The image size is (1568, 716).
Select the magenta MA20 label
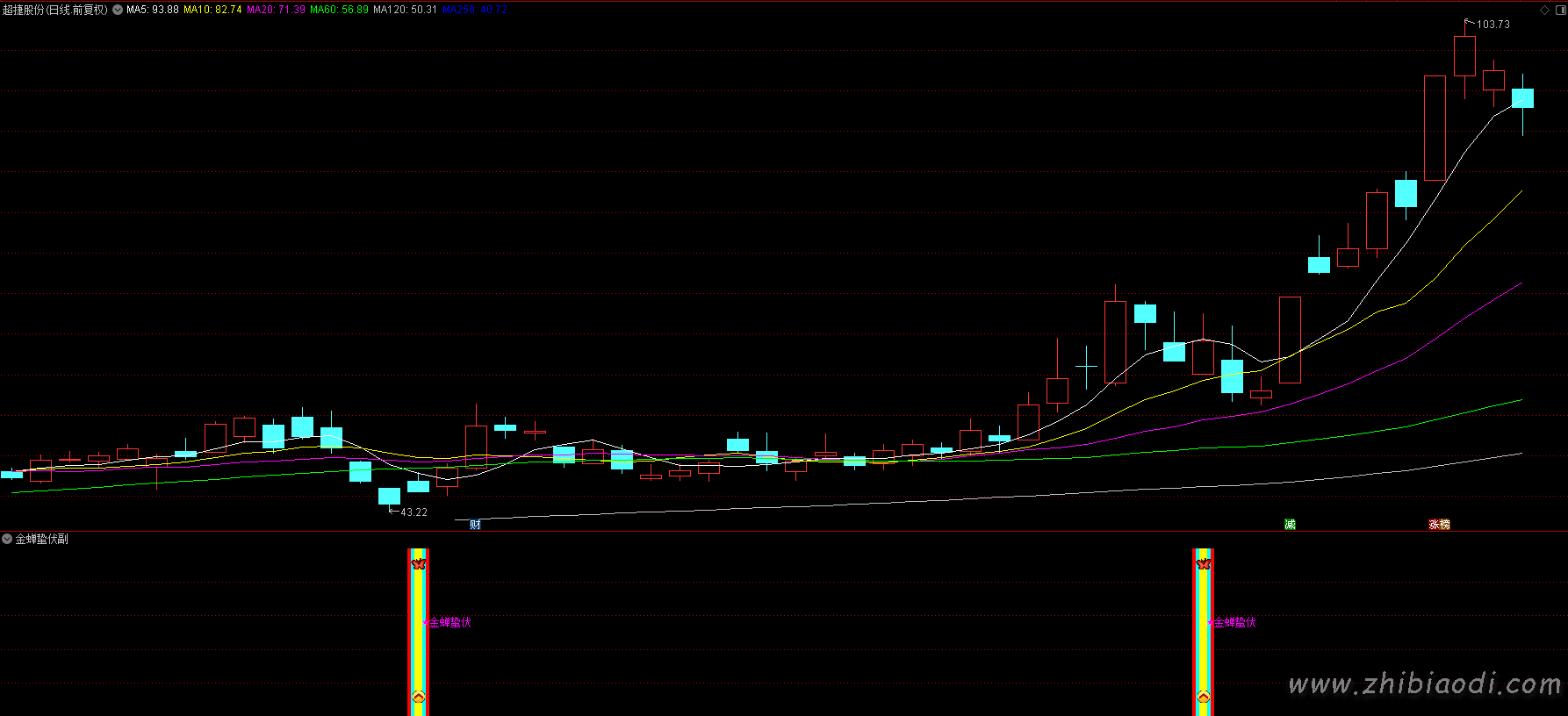[276, 10]
